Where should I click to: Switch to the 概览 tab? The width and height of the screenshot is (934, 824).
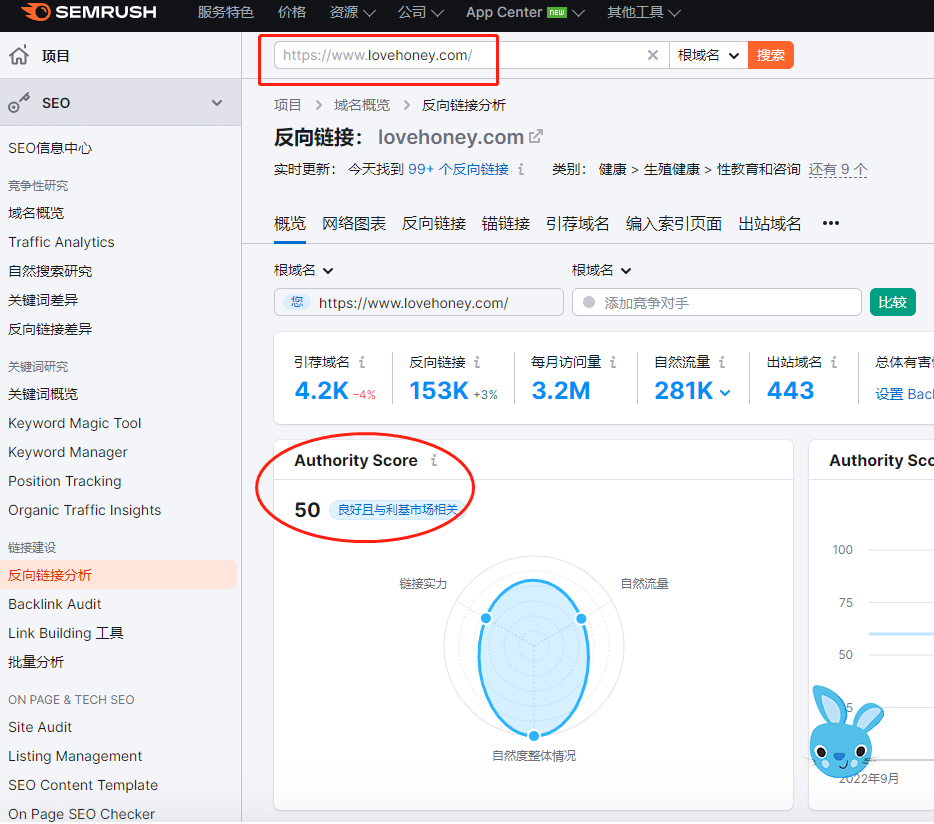pyautogui.click(x=289, y=224)
